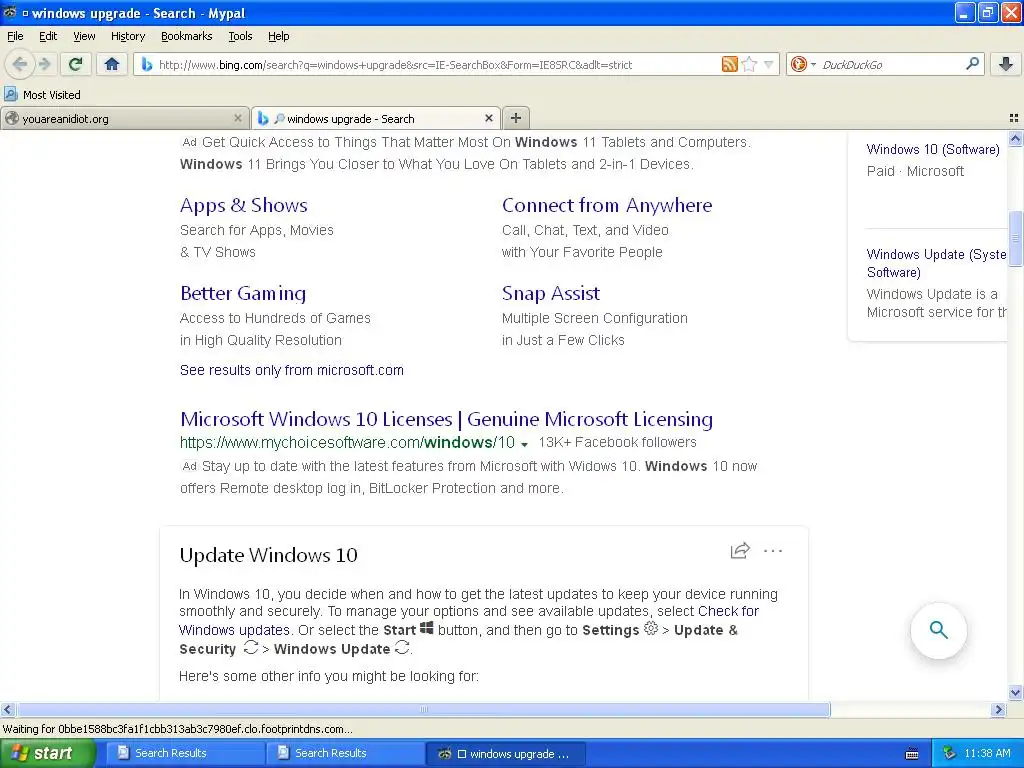This screenshot has width=1024, height=768.
Task: Open the DuckDuckGo search engine selector
Action: pos(803,64)
